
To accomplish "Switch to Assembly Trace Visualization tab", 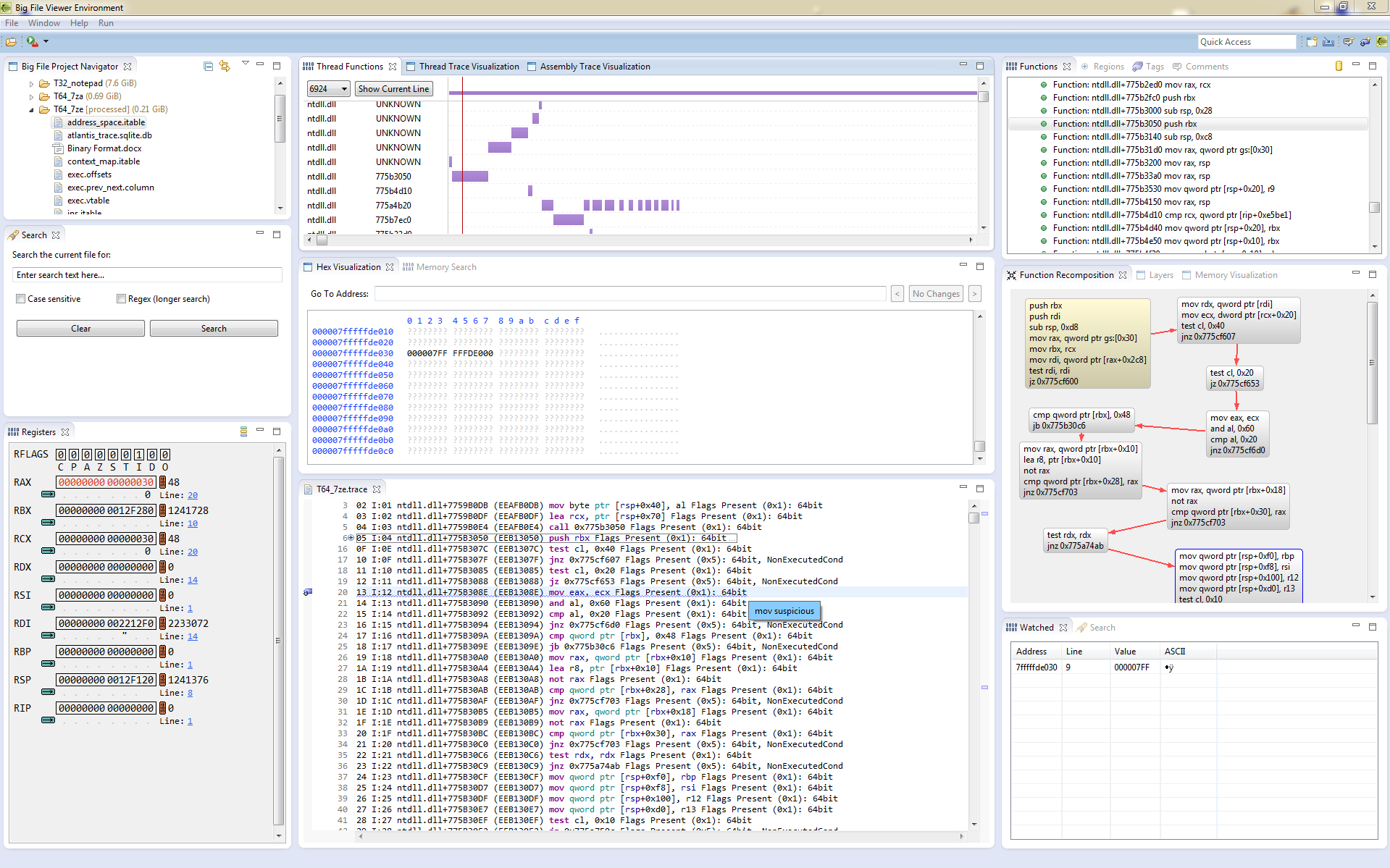I will click(589, 67).
